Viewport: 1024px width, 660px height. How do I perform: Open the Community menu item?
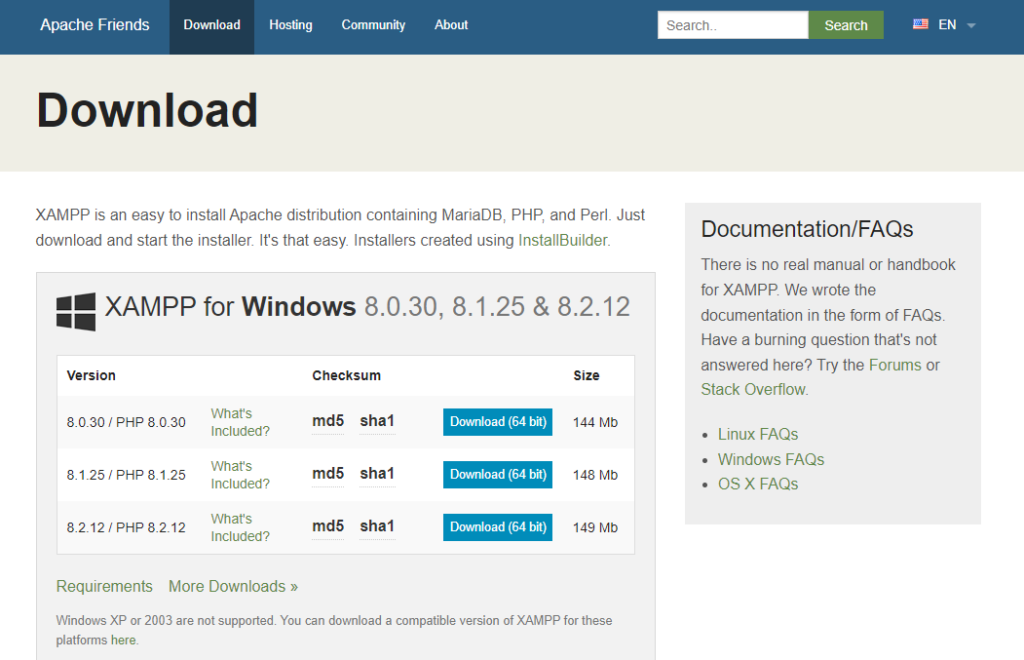[373, 25]
